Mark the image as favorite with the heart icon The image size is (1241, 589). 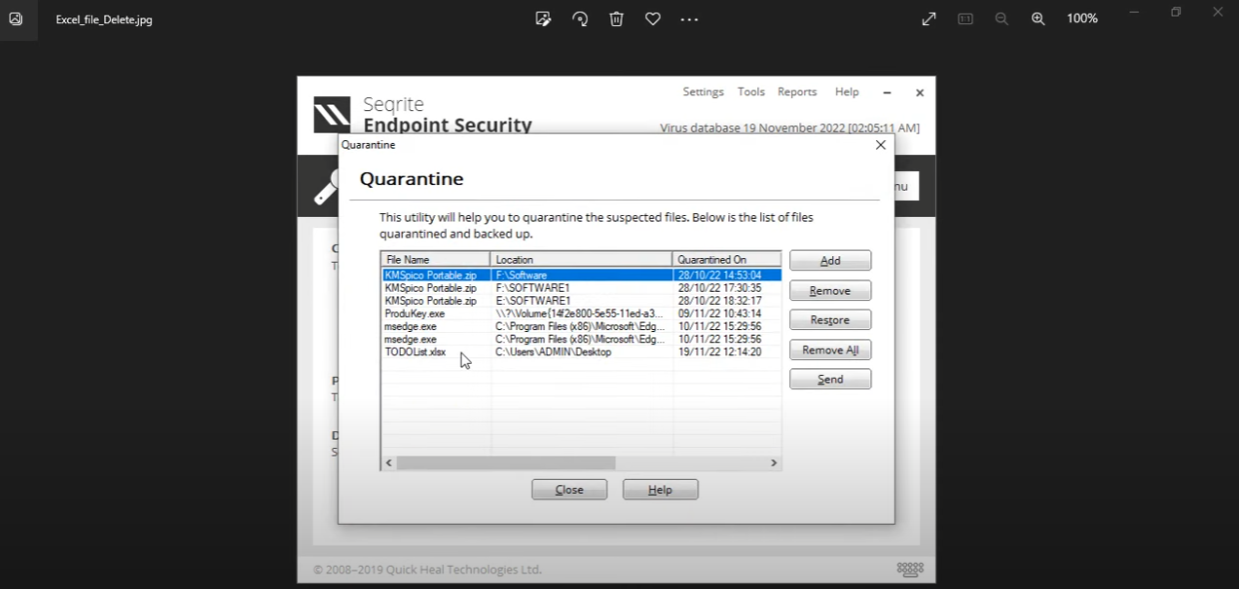point(653,19)
